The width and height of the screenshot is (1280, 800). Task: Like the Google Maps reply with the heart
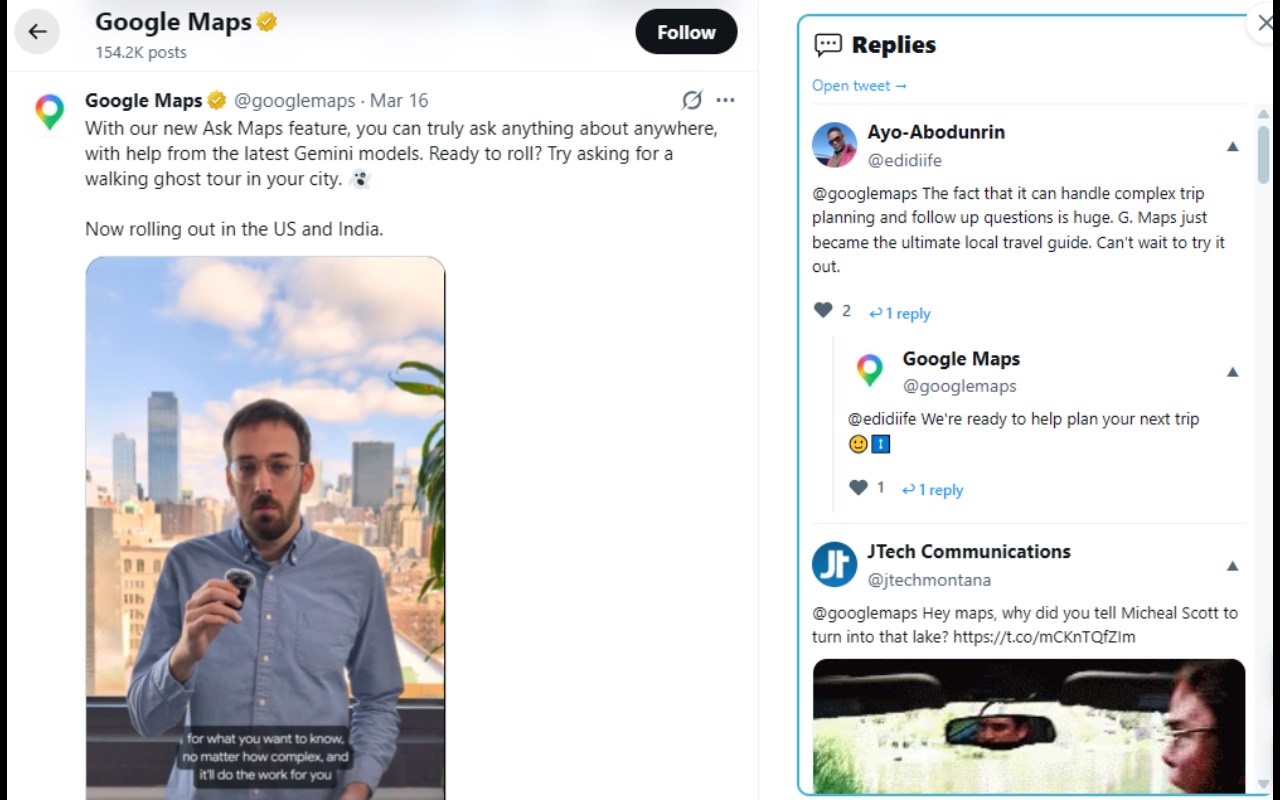(858, 488)
